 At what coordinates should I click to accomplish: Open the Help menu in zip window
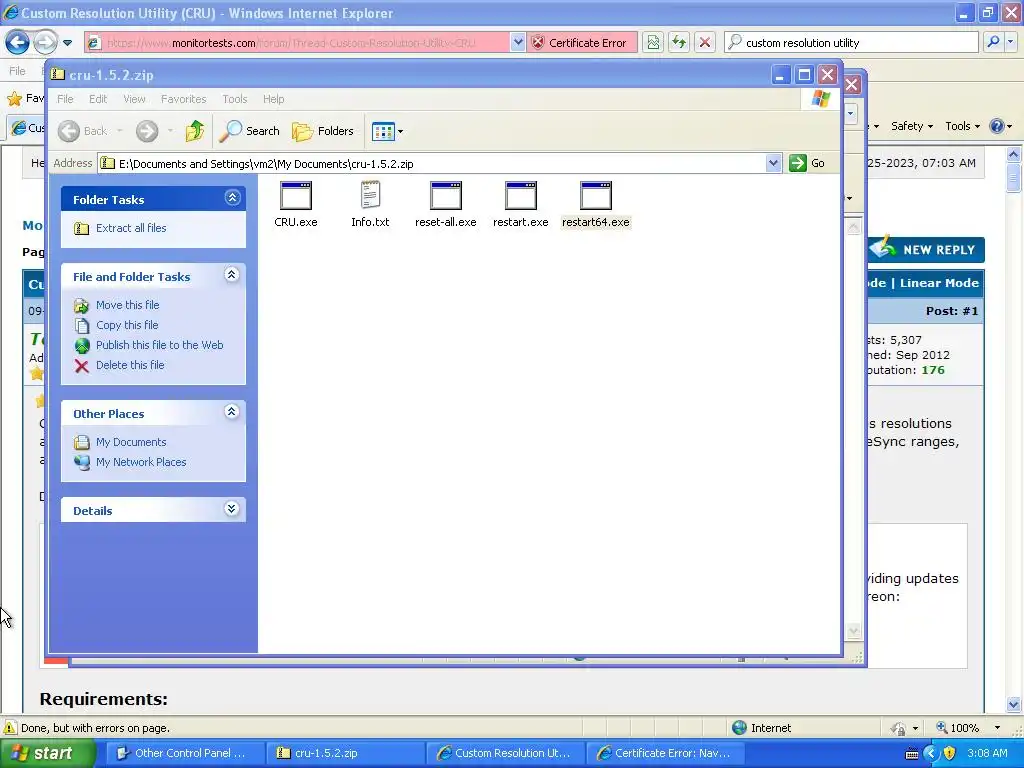click(x=274, y=99)
